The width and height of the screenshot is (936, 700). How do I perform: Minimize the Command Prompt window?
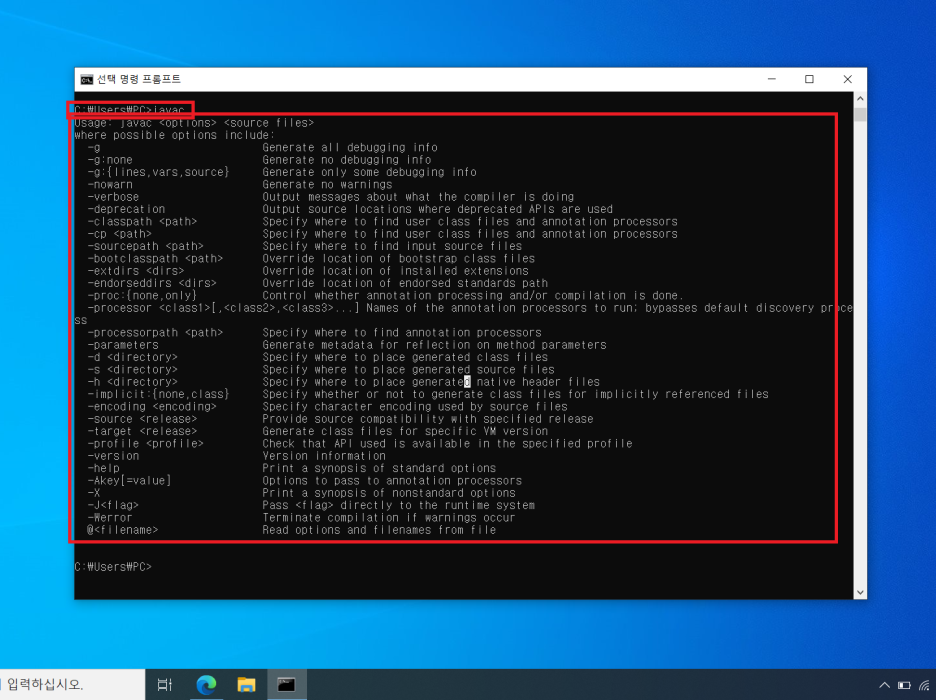coord(772,79)
